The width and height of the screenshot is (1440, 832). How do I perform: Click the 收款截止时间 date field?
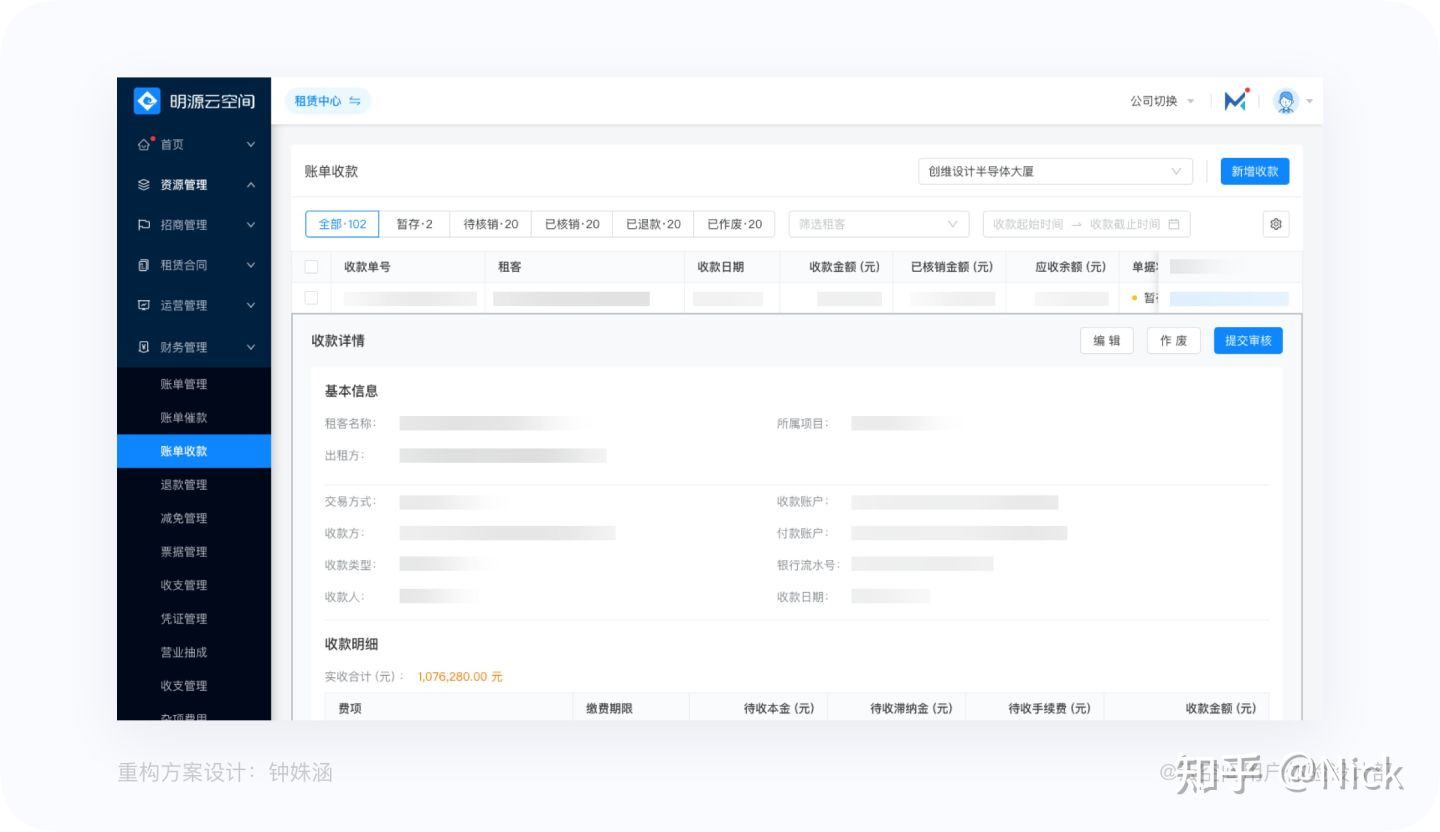pos(1125,224)
